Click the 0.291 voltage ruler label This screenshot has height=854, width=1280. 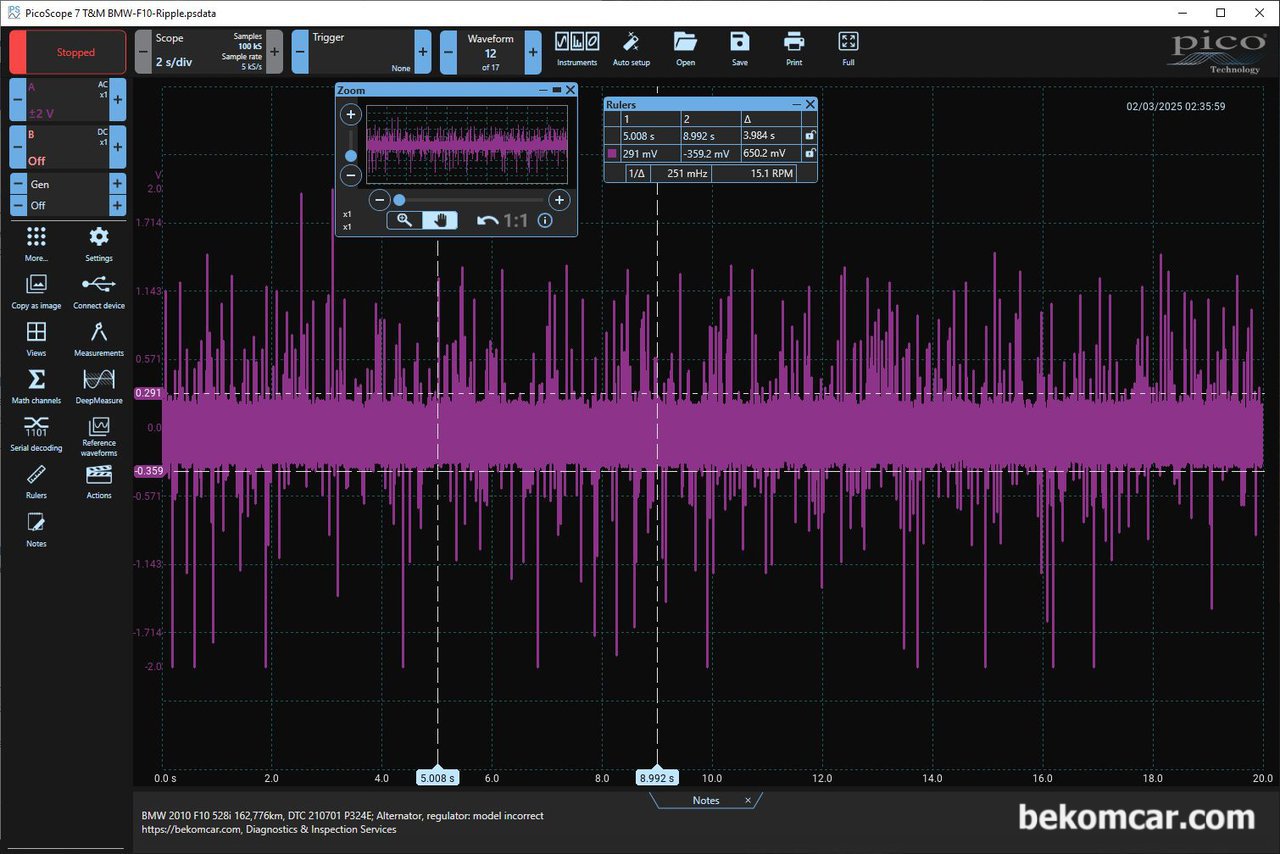pos(148,394)
